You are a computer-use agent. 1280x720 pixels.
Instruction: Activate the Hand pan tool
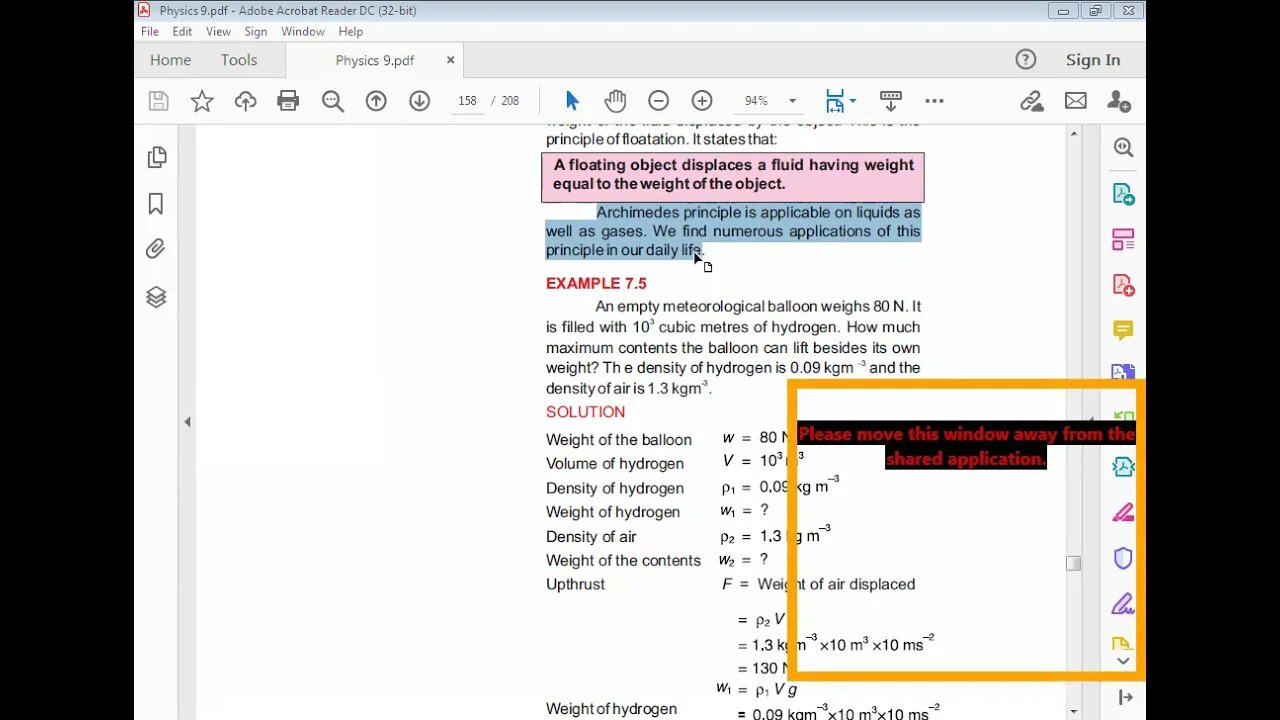click(x=614, y=101)
